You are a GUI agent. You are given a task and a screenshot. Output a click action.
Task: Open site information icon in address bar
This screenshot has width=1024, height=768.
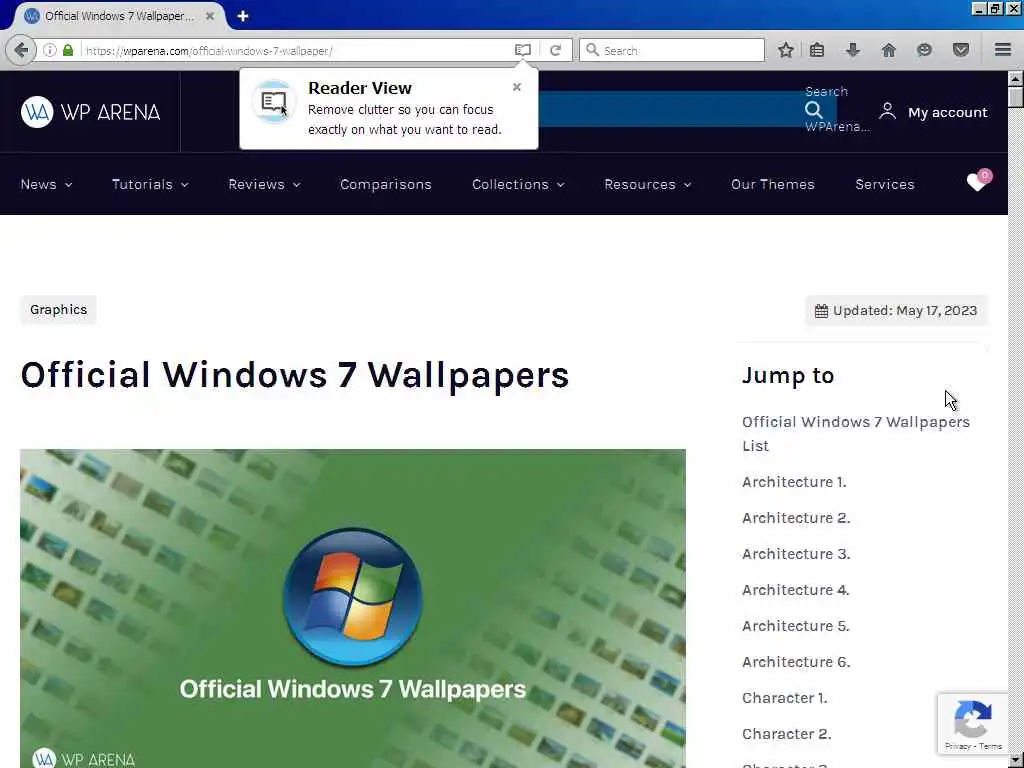[50, 50]
